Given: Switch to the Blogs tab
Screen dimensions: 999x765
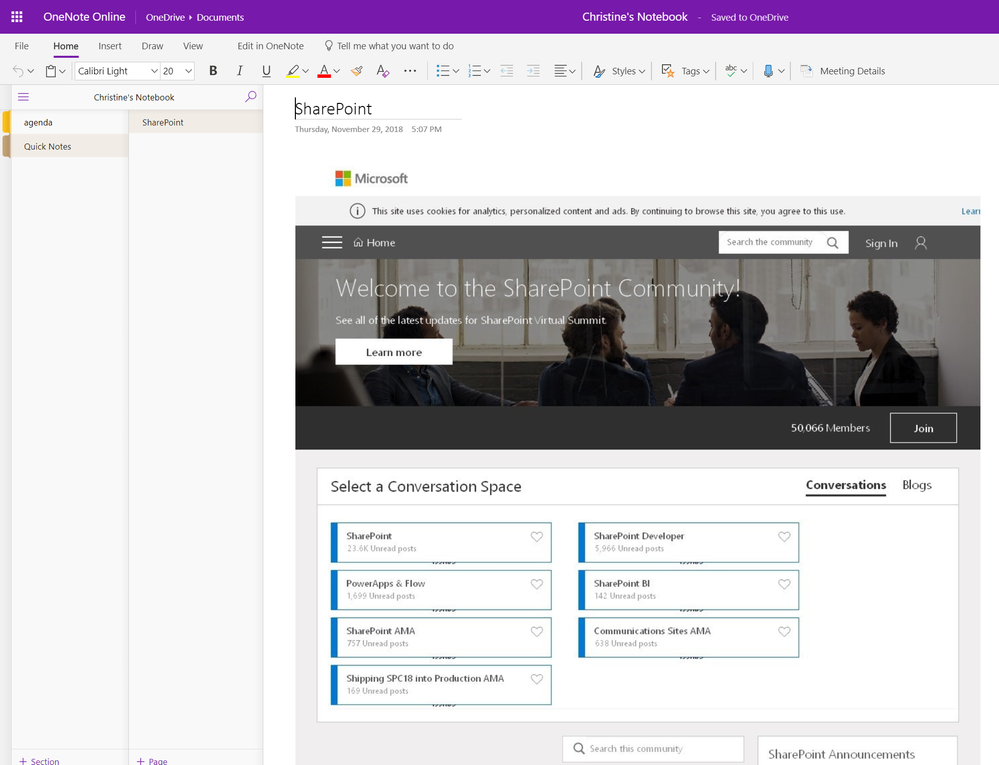Looking at the screenshot, I should 917,485.
